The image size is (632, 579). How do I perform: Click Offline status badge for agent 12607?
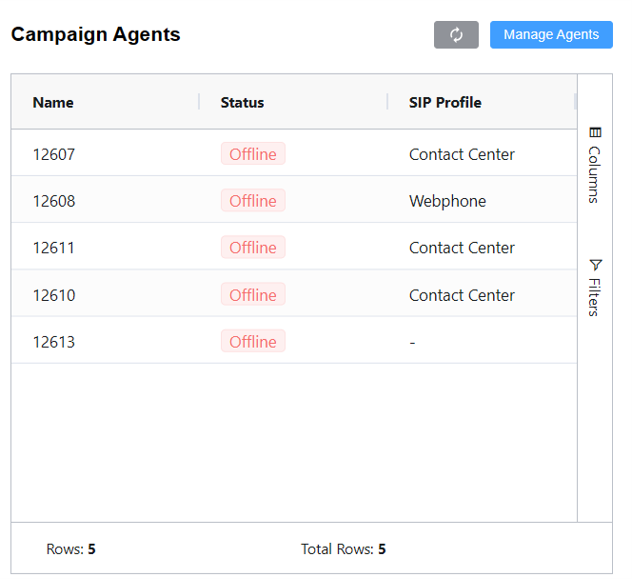click(x=253, y=154)
